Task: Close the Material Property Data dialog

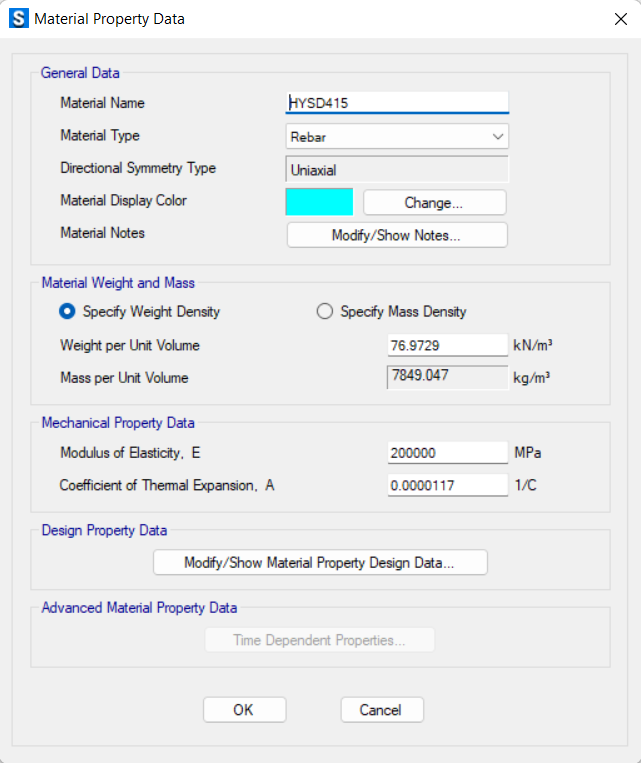Action: tap(621, 19)
